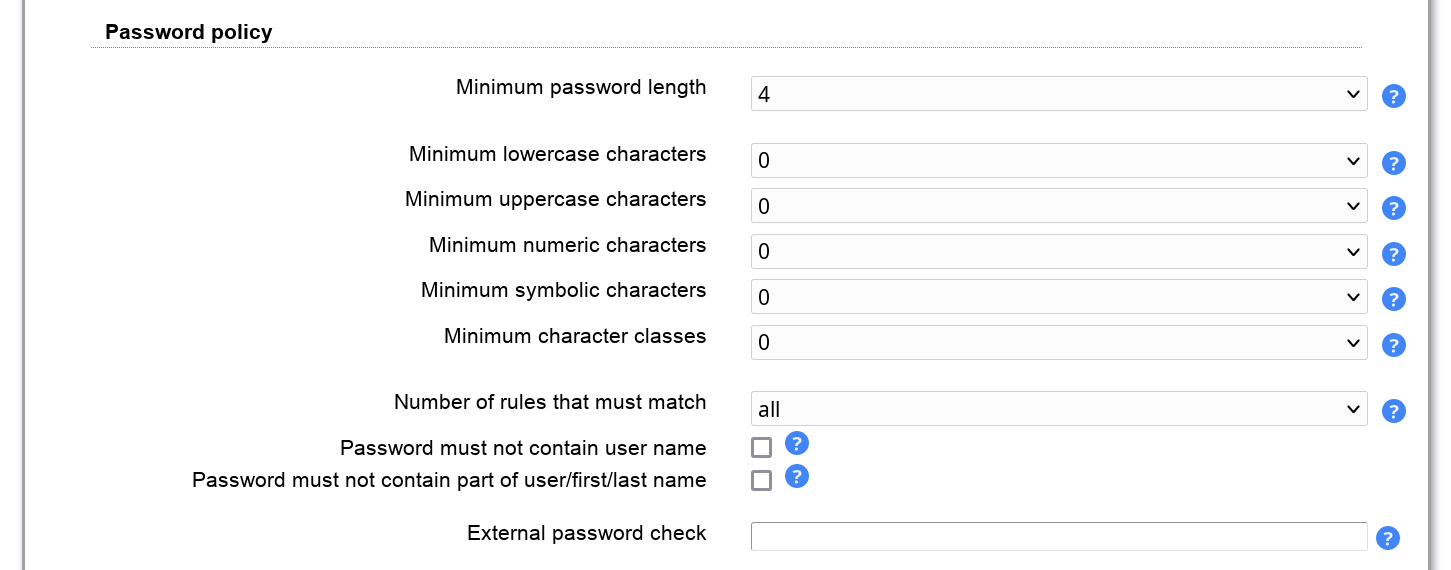Viewport: 1451px width, 570px height.
Task: Open help for Password must not contain user name
Action: pyautogui.click(x=796, y=444)
